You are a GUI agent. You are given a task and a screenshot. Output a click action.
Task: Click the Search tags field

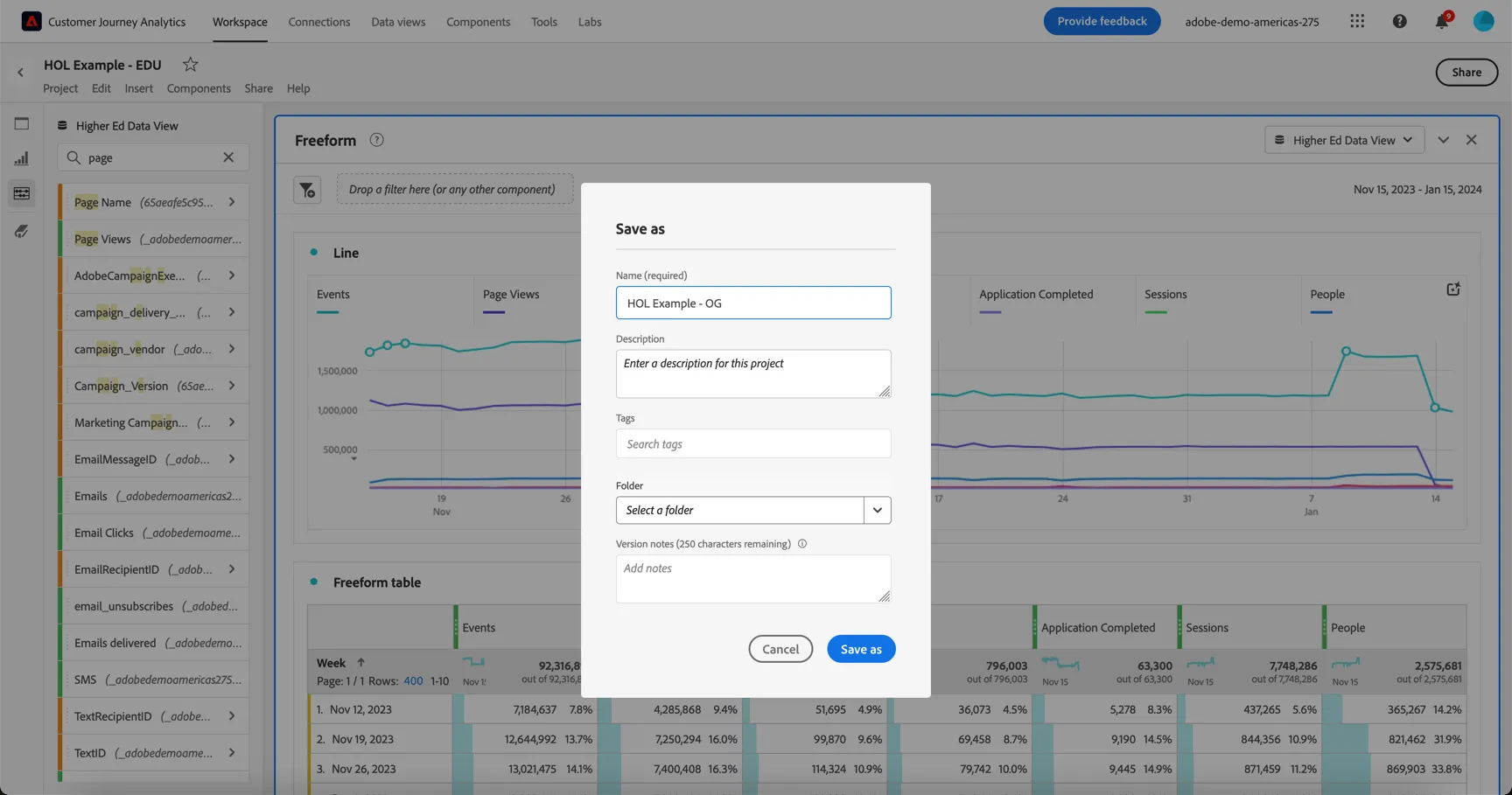pos(753,443)
